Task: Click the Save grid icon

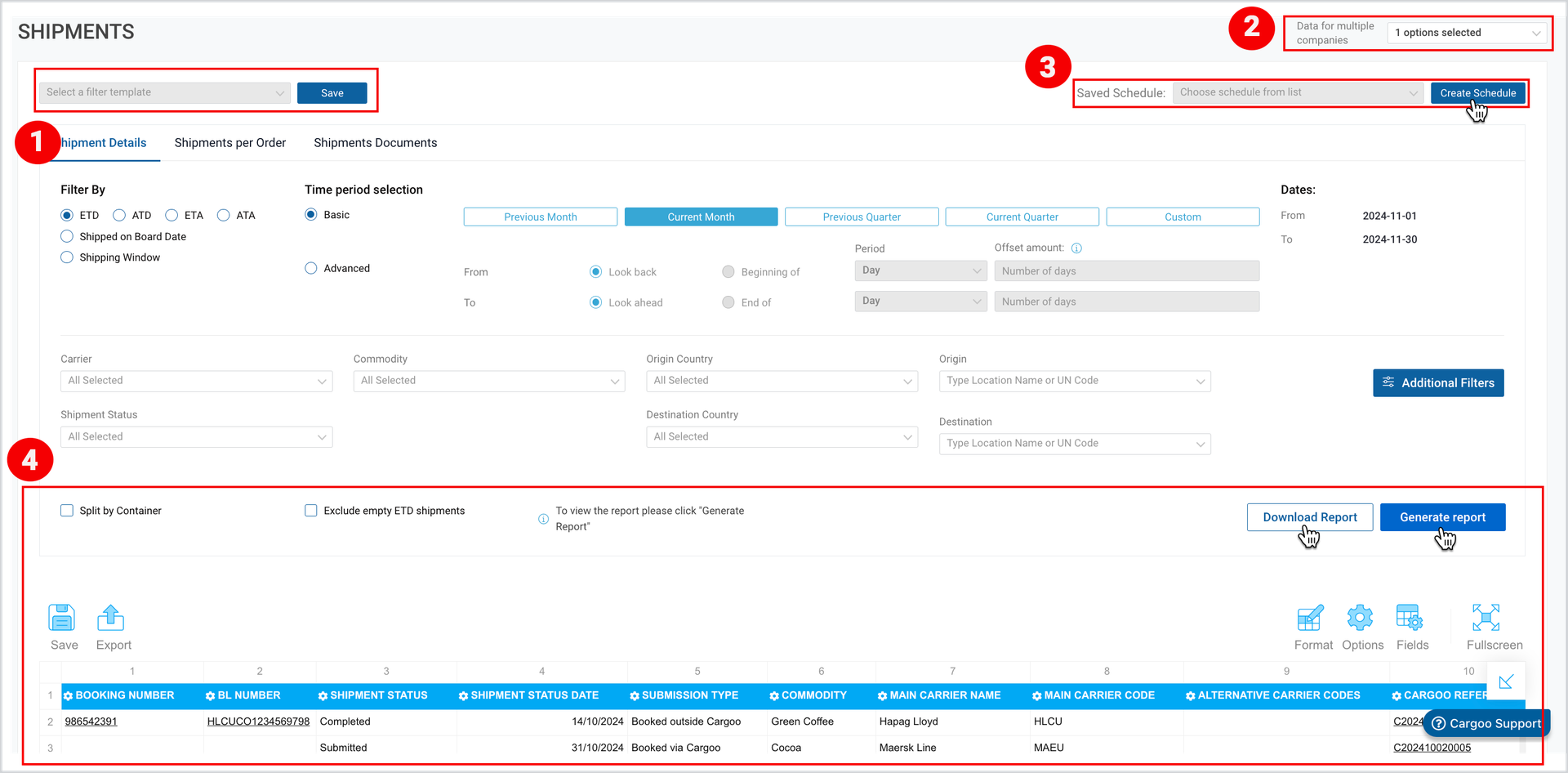Action: [x=62, y=618]
